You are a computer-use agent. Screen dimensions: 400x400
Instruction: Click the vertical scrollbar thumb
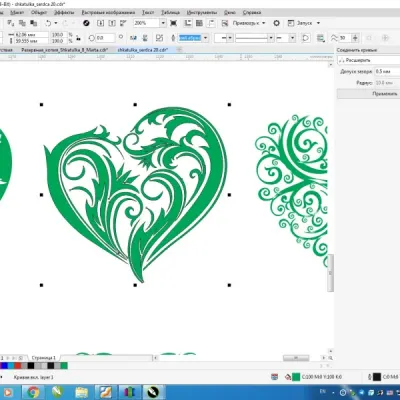(330, 273)
